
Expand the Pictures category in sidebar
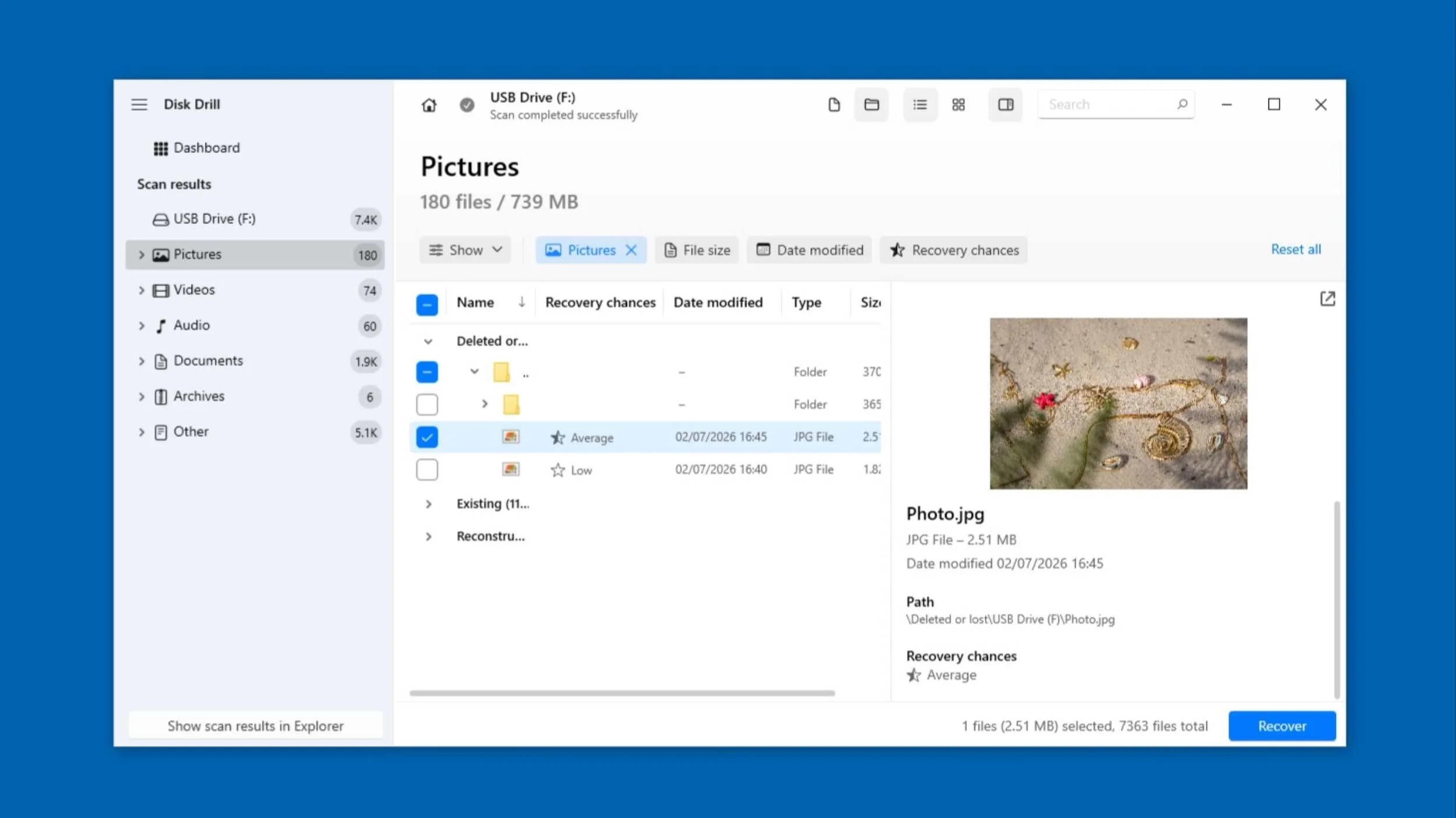point(142,254)
